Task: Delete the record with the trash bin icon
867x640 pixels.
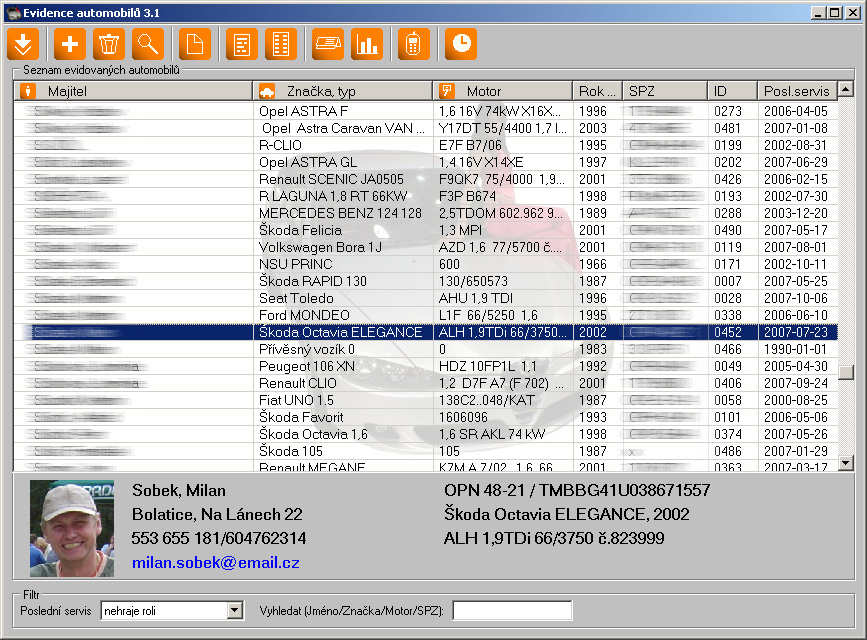Action: (x=109, y=44)
